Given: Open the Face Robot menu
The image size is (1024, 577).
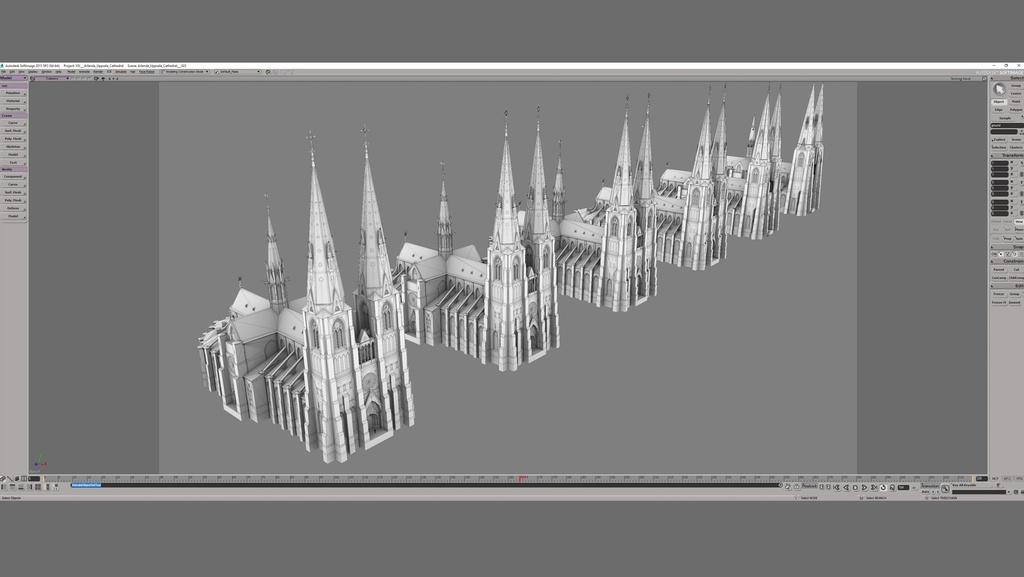Looking at the screenshot, I should tap(146, 71).
